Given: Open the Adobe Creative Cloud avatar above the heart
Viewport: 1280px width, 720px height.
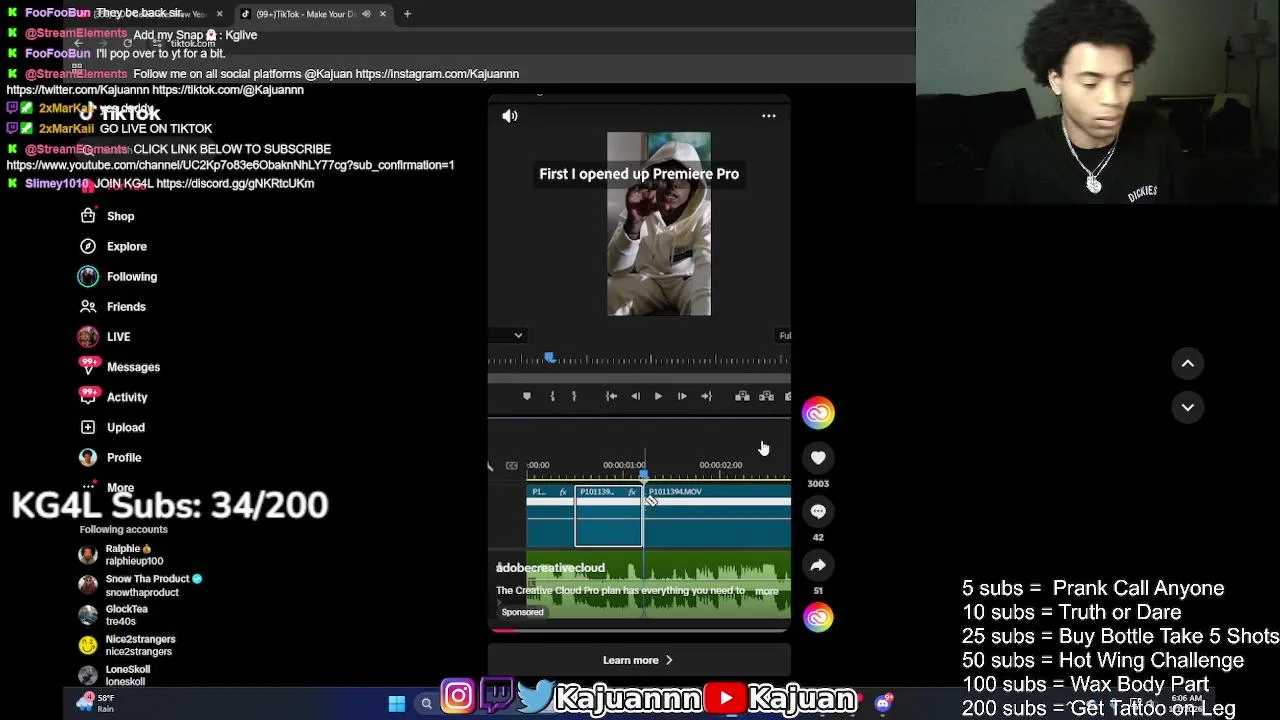Looking at the screenshot, I should pos(818,413).
